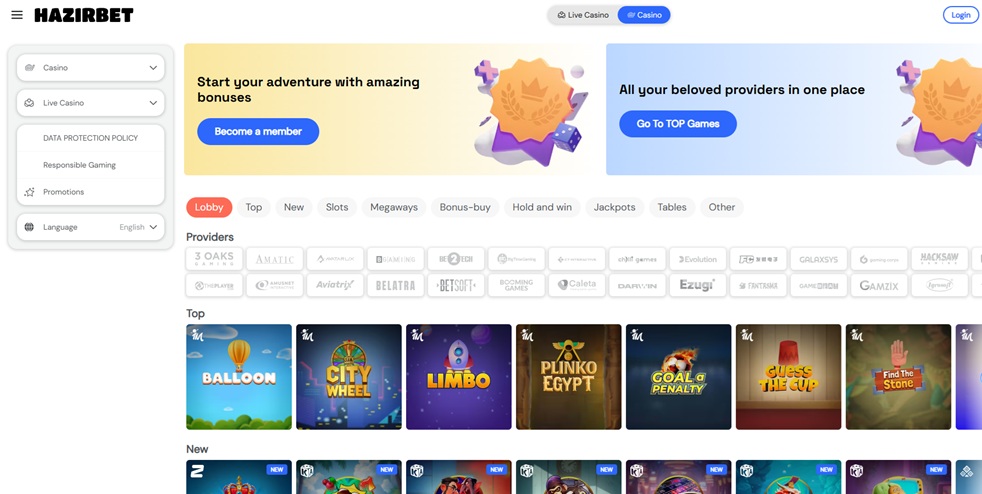Click the HAZIRBET logo
Viewport: 982px width, 494px height.
click(x=84, y=15)
